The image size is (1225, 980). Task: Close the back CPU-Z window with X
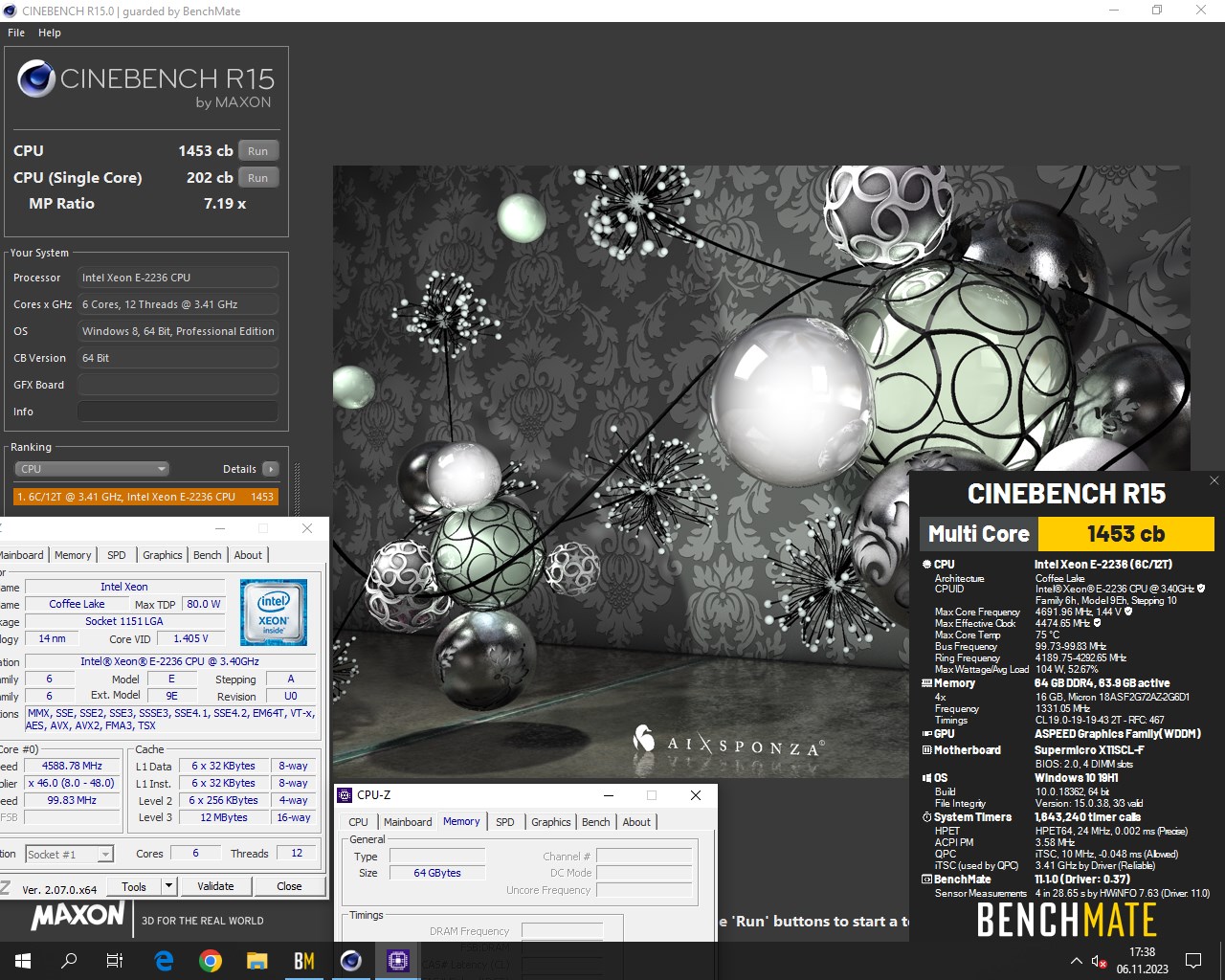(307, 528)
